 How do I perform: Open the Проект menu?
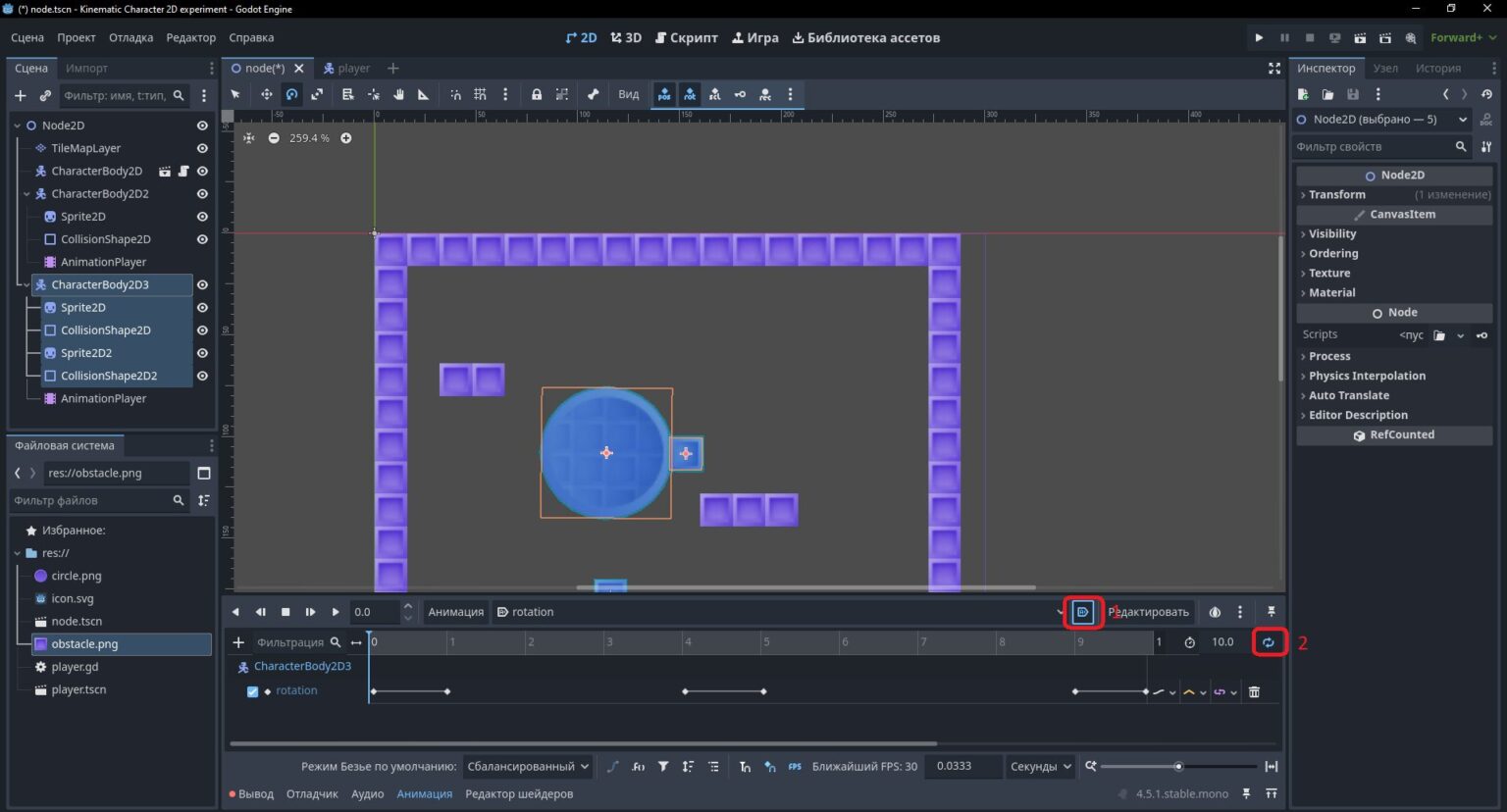coord(77,37)
